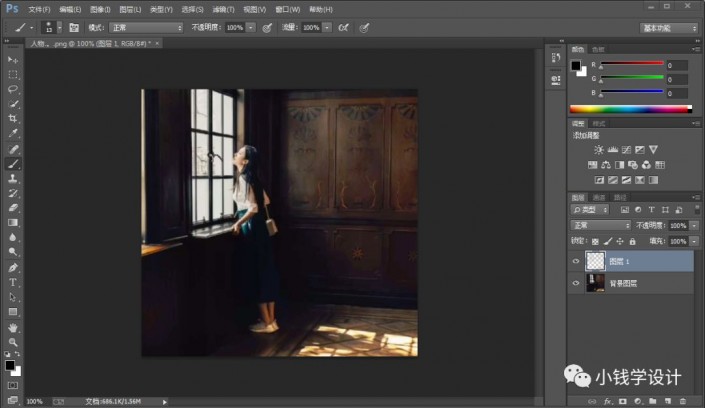This screenshot has width=705, height=408.
Task: Hide the 背景图层 layer visibility
Action: pyautogui.click(x=578, y=283)
